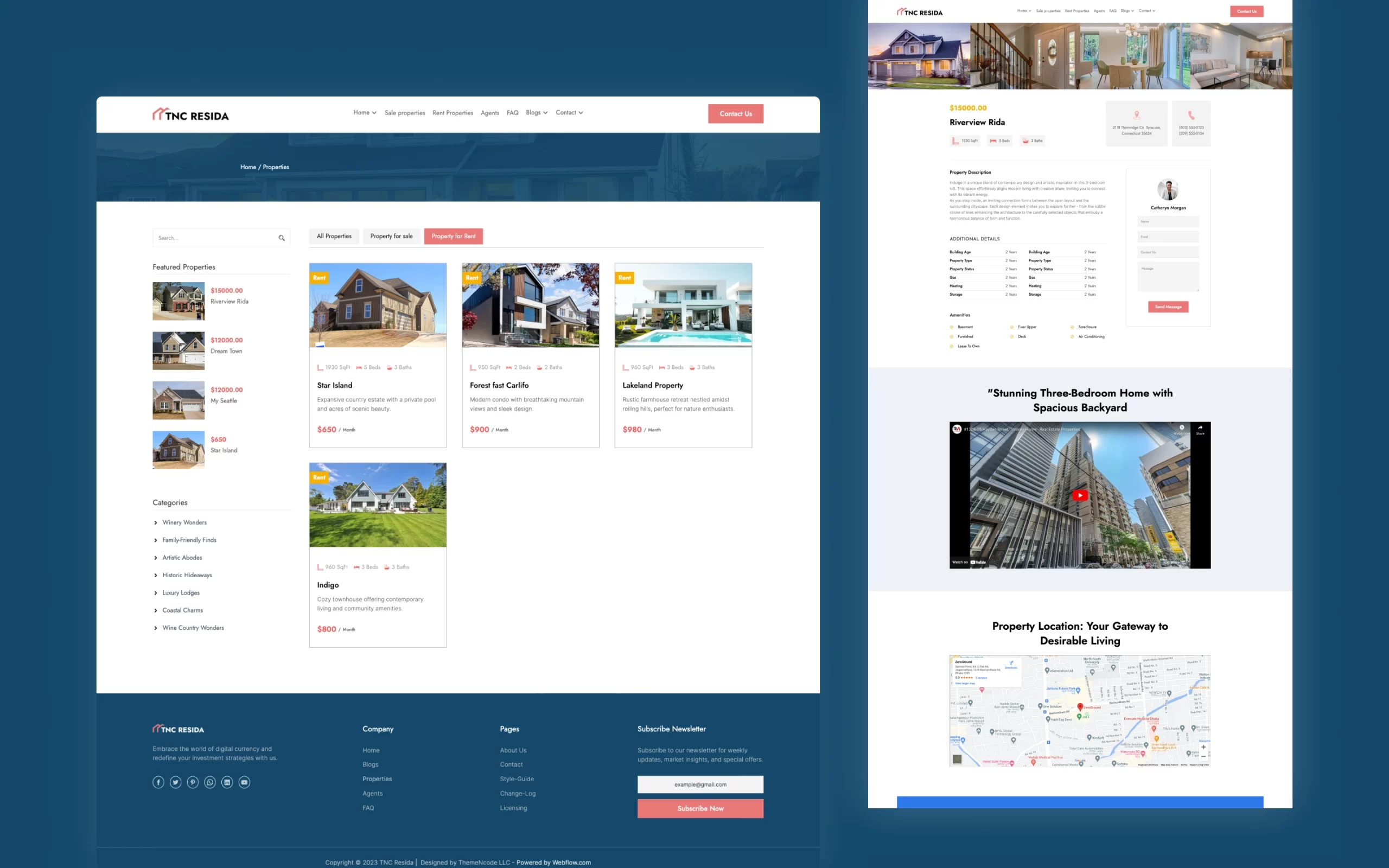Open the Twitter footer icon
The width and height of the screenshot is (1389, 868).
coord(176,782)
